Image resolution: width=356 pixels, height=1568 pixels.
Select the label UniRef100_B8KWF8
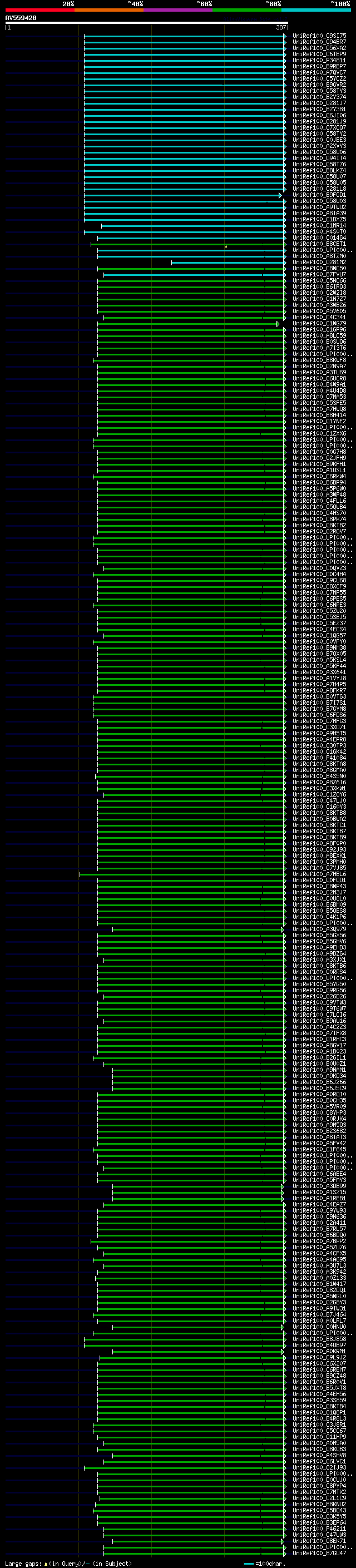coord(319,360)
